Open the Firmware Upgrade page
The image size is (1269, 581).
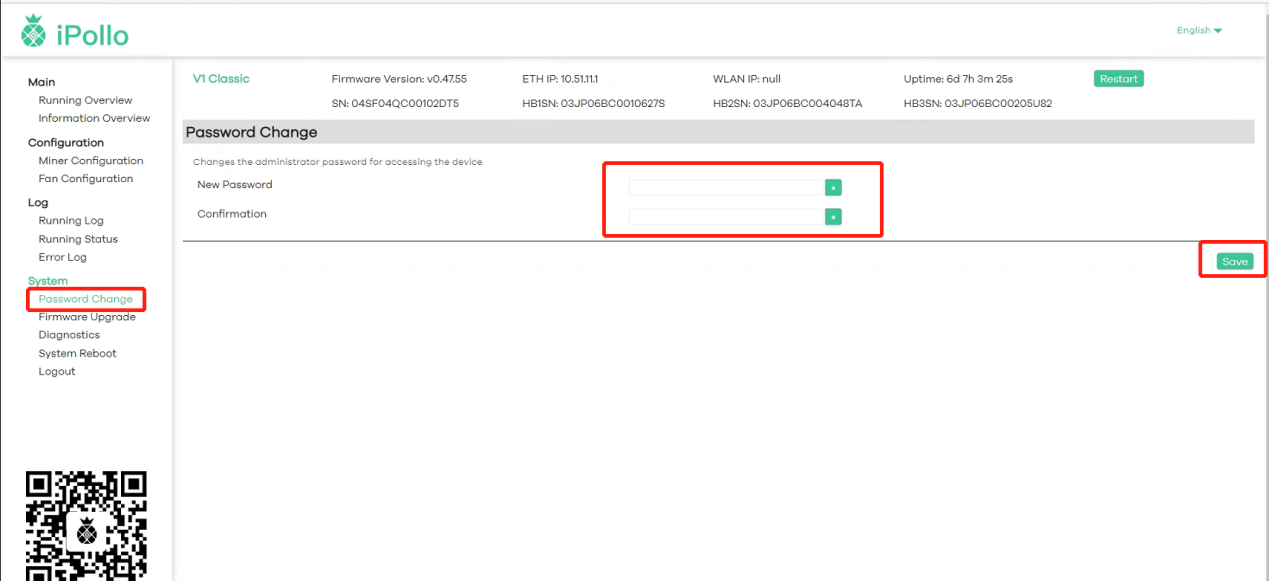[87, 317]
